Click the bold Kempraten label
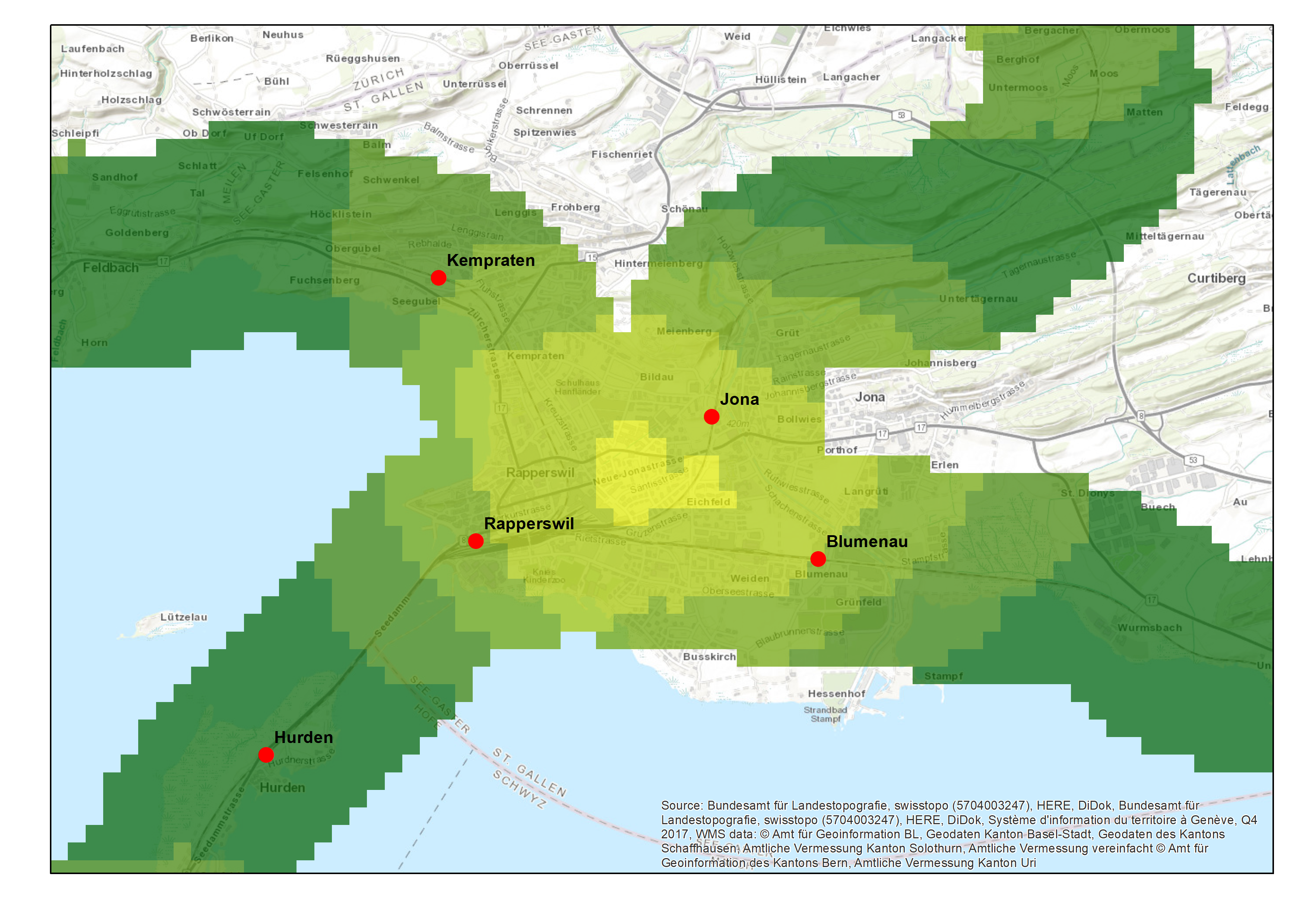Viewport: 1306px width, 924px height. click(491, 261)
